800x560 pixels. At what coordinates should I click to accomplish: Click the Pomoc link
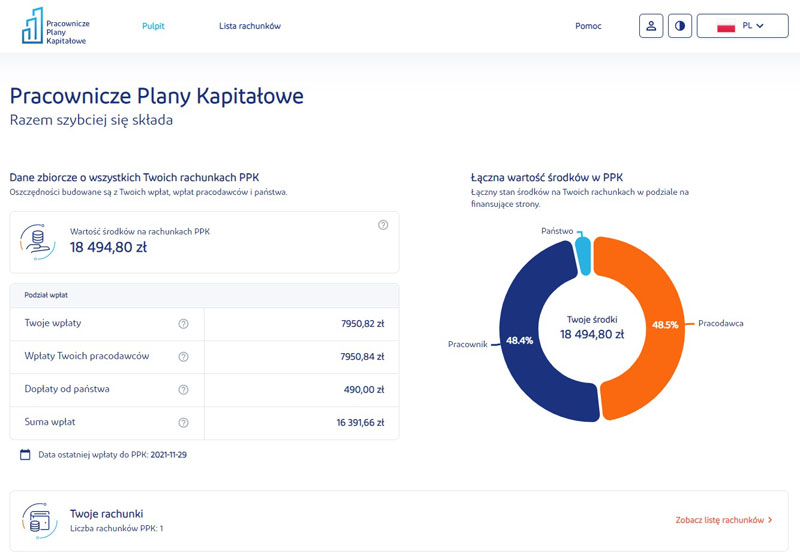(x=588, y=26)
